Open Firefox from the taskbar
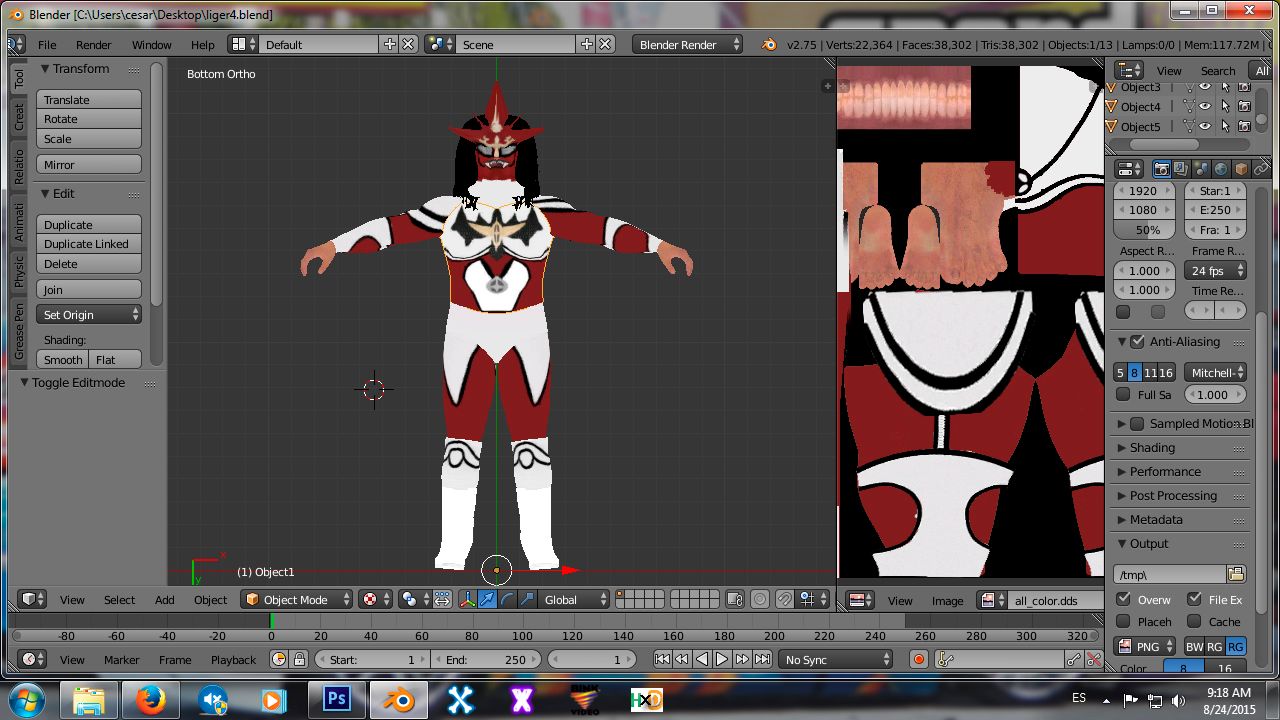Image resolution: width=1280 pixels, height=720 pixels. [151, 699]
